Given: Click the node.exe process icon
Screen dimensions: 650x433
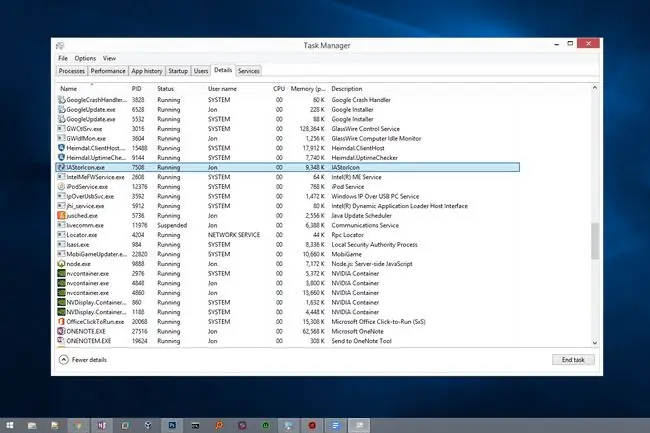Looking at the screenshot, I should click(61, 264).
